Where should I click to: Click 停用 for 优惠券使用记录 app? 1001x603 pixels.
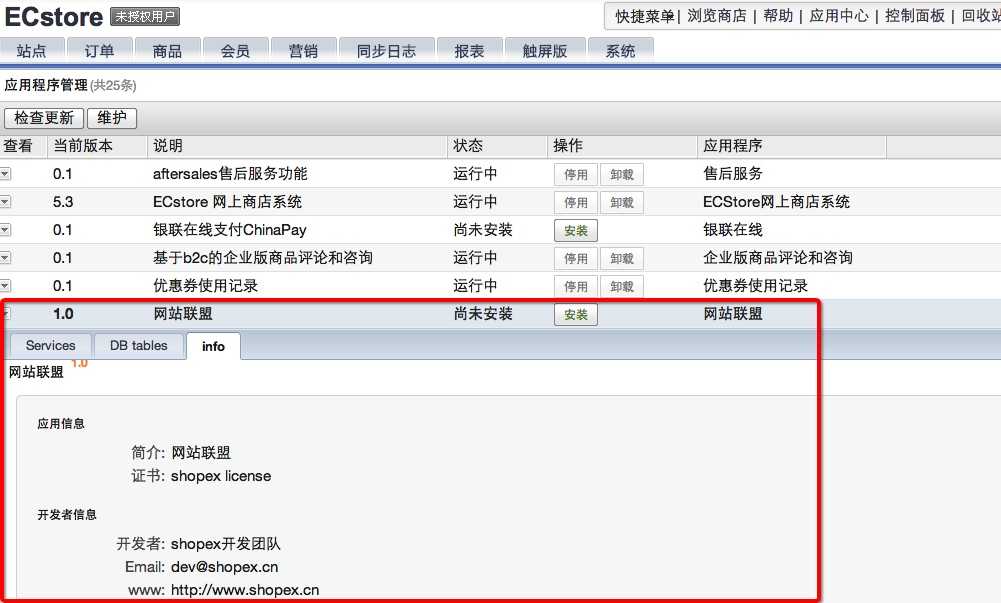click(576, 287)
